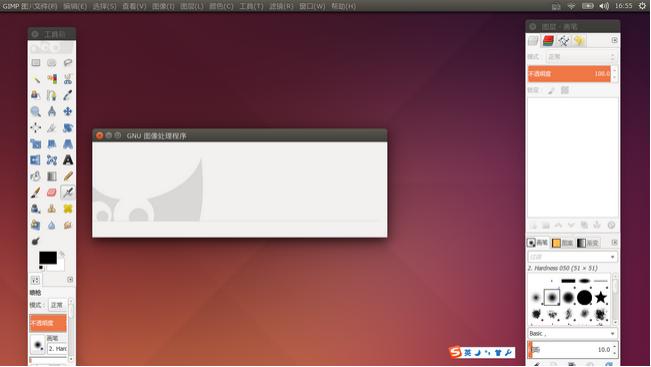Select the Smudge tool
Image resolution: width=651 pixels, height=367 pixels.
tap(68, 225)
